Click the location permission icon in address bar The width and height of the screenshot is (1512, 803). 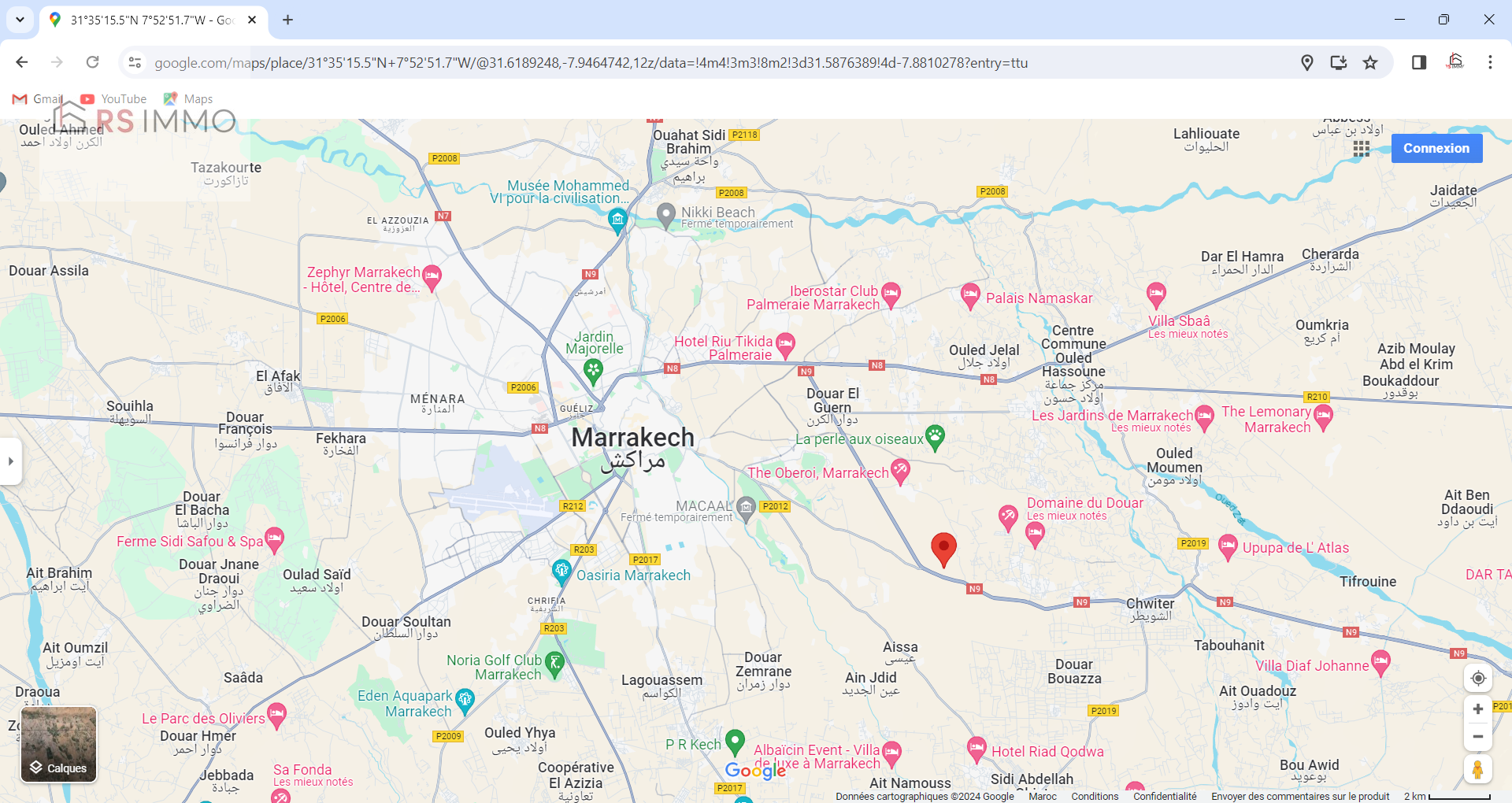pyautogui.click(x=1306, y=62)
